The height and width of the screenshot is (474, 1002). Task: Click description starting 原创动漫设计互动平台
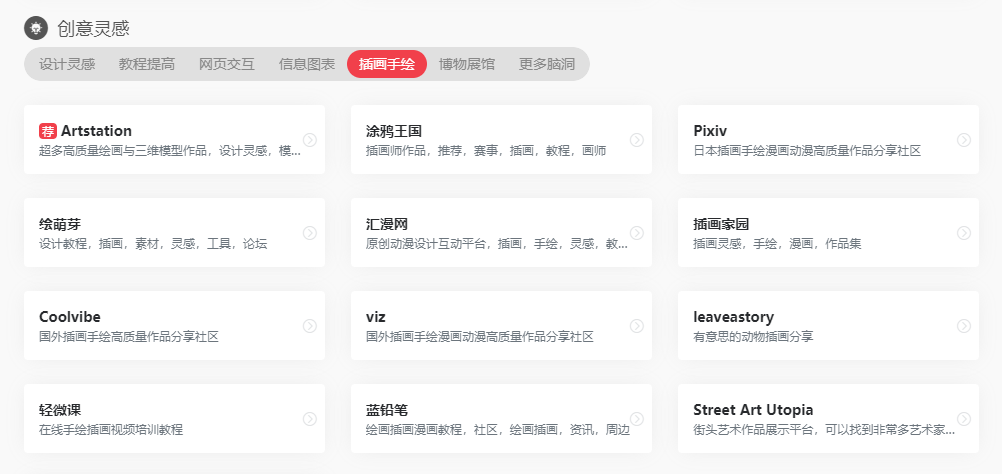[497, 244]
